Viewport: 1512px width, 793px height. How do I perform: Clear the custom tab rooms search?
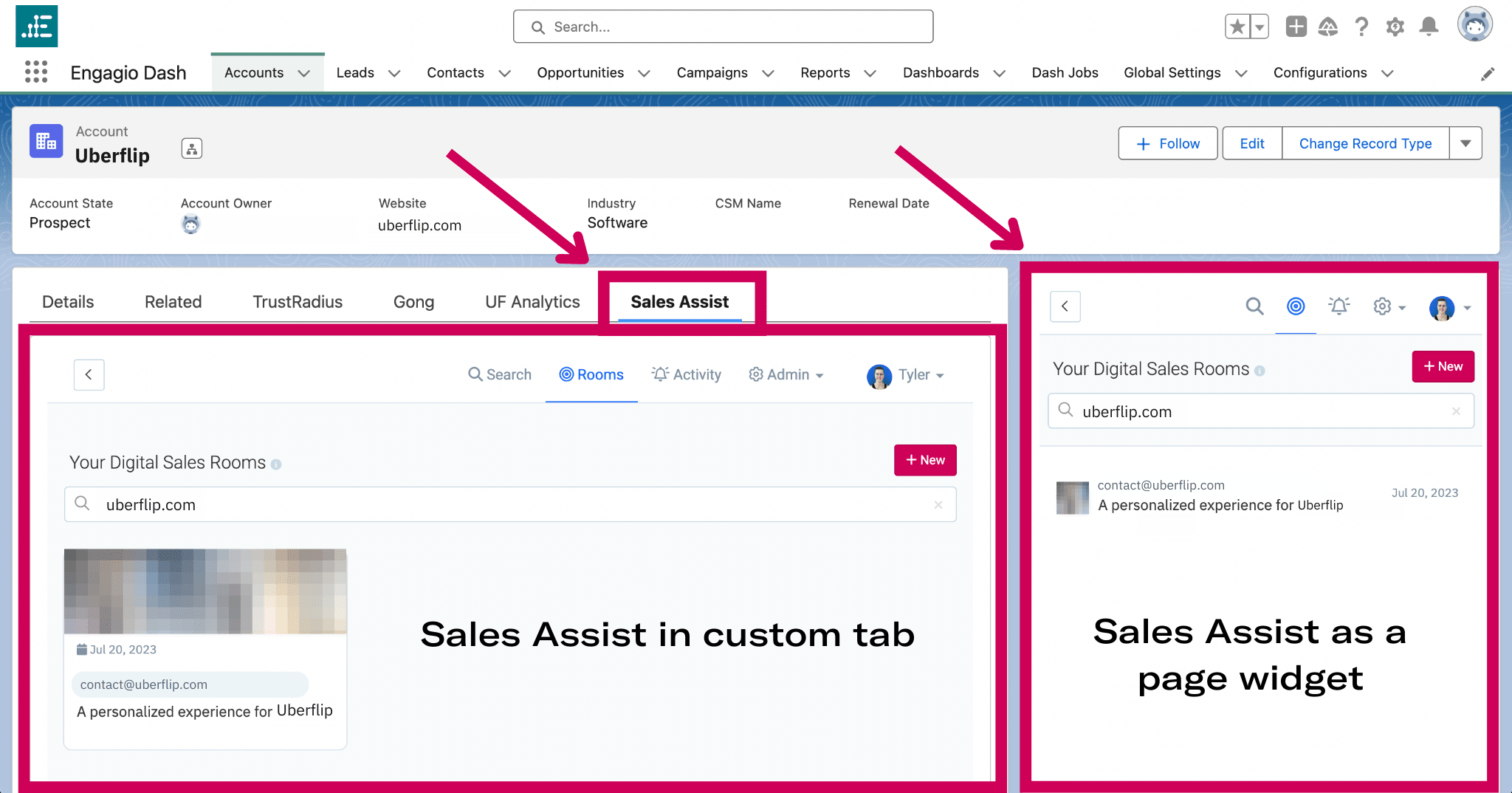938,505
